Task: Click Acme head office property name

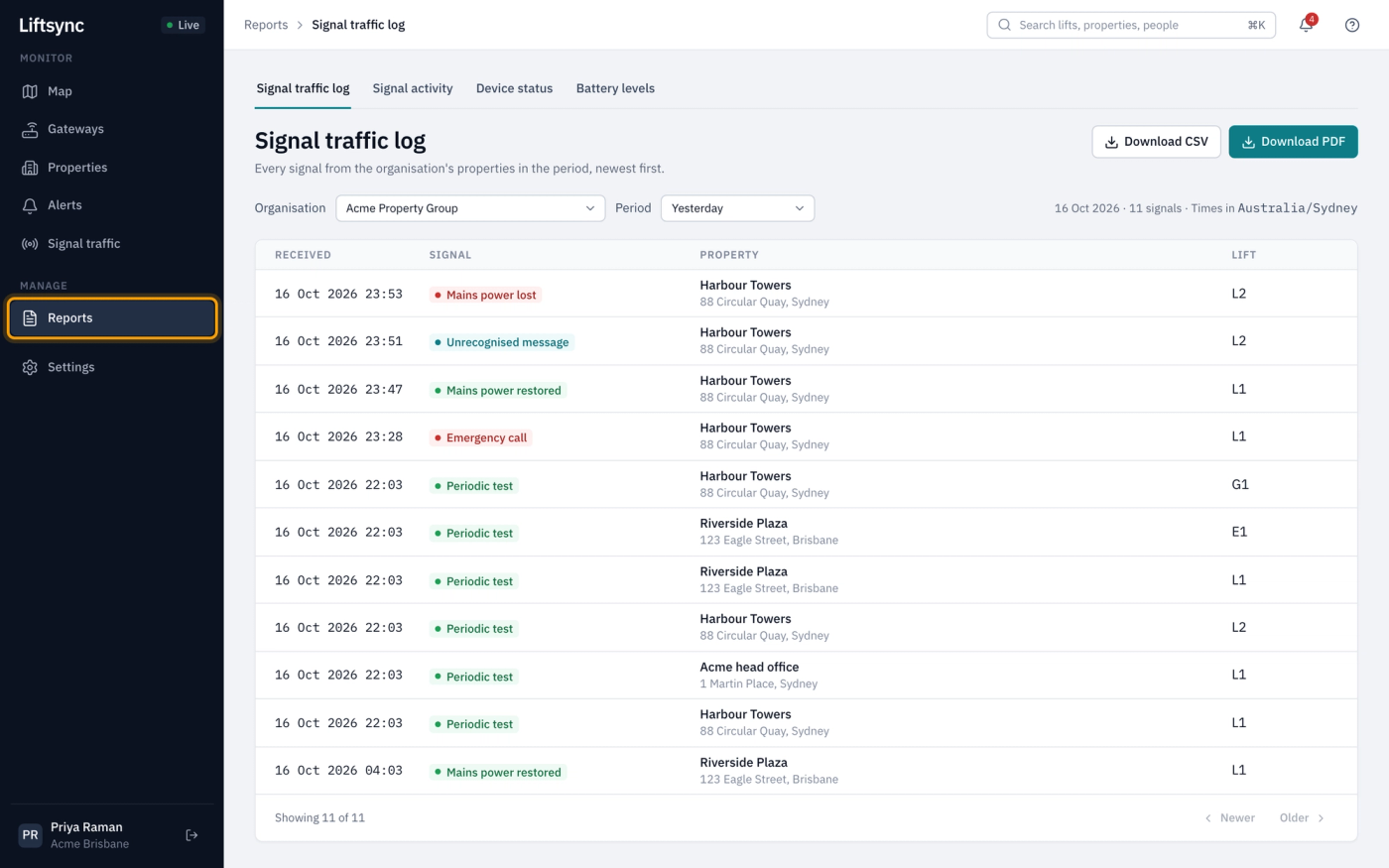Action: 749,667
